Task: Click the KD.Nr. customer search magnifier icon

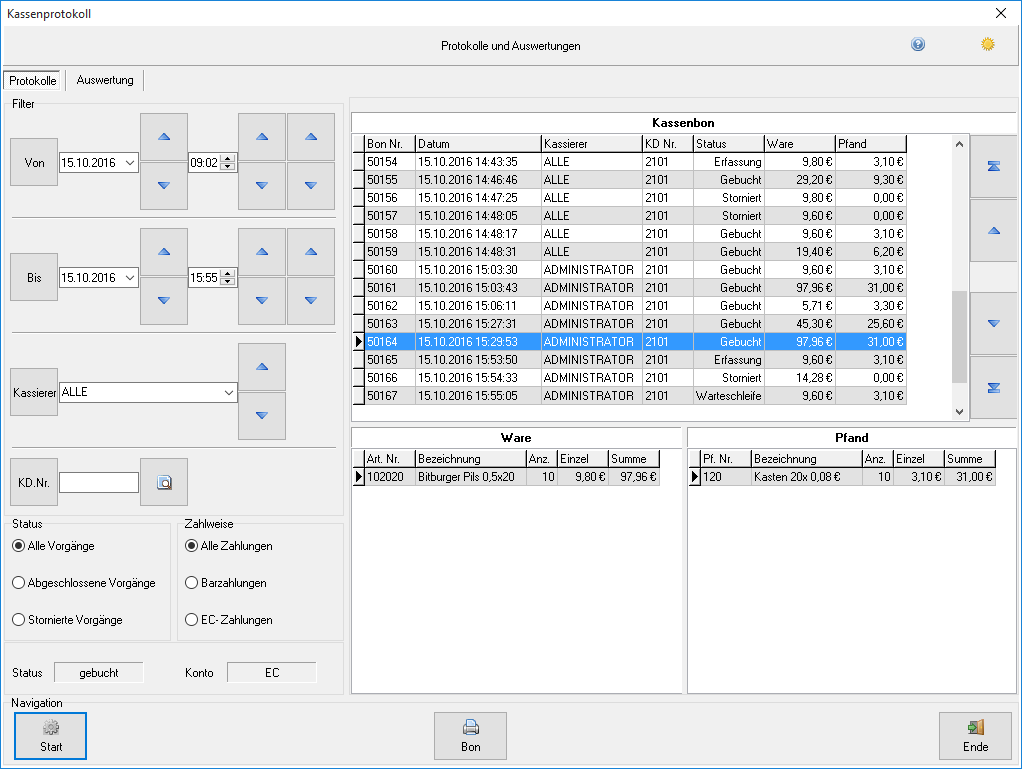Action: tap(164, 482)
